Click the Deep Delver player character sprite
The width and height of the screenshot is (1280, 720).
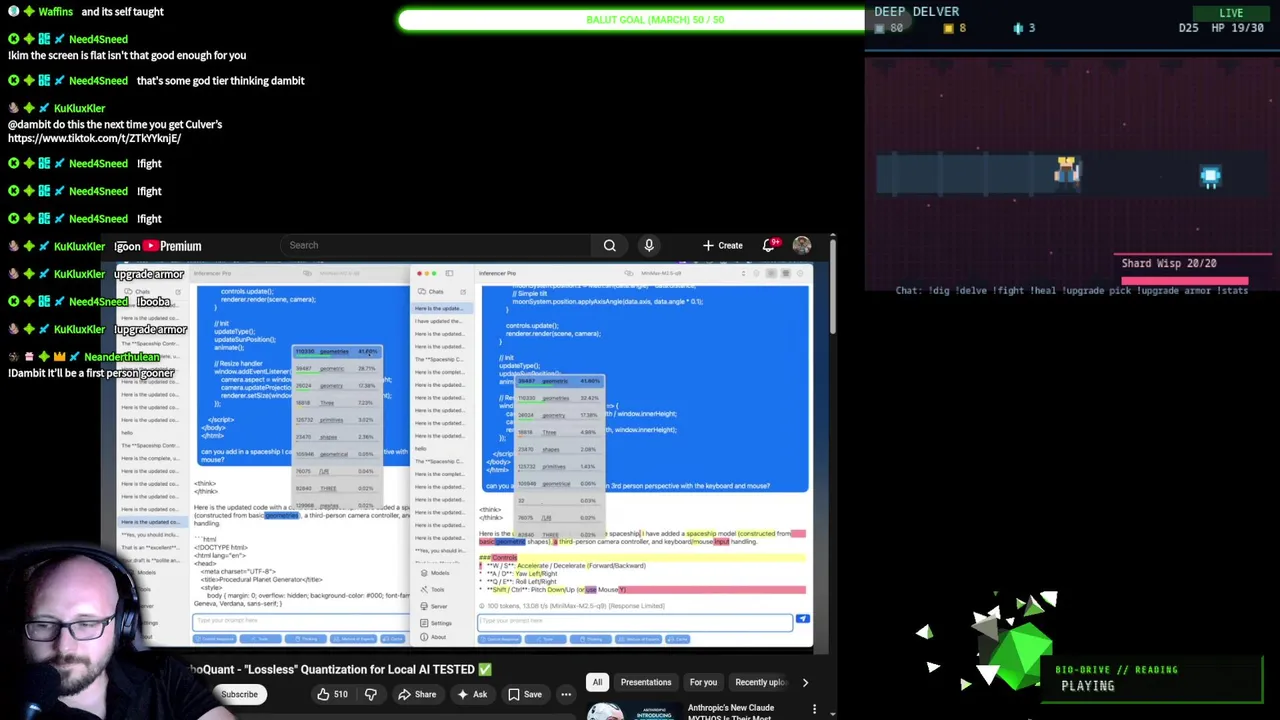click(x=1066, y=171)
